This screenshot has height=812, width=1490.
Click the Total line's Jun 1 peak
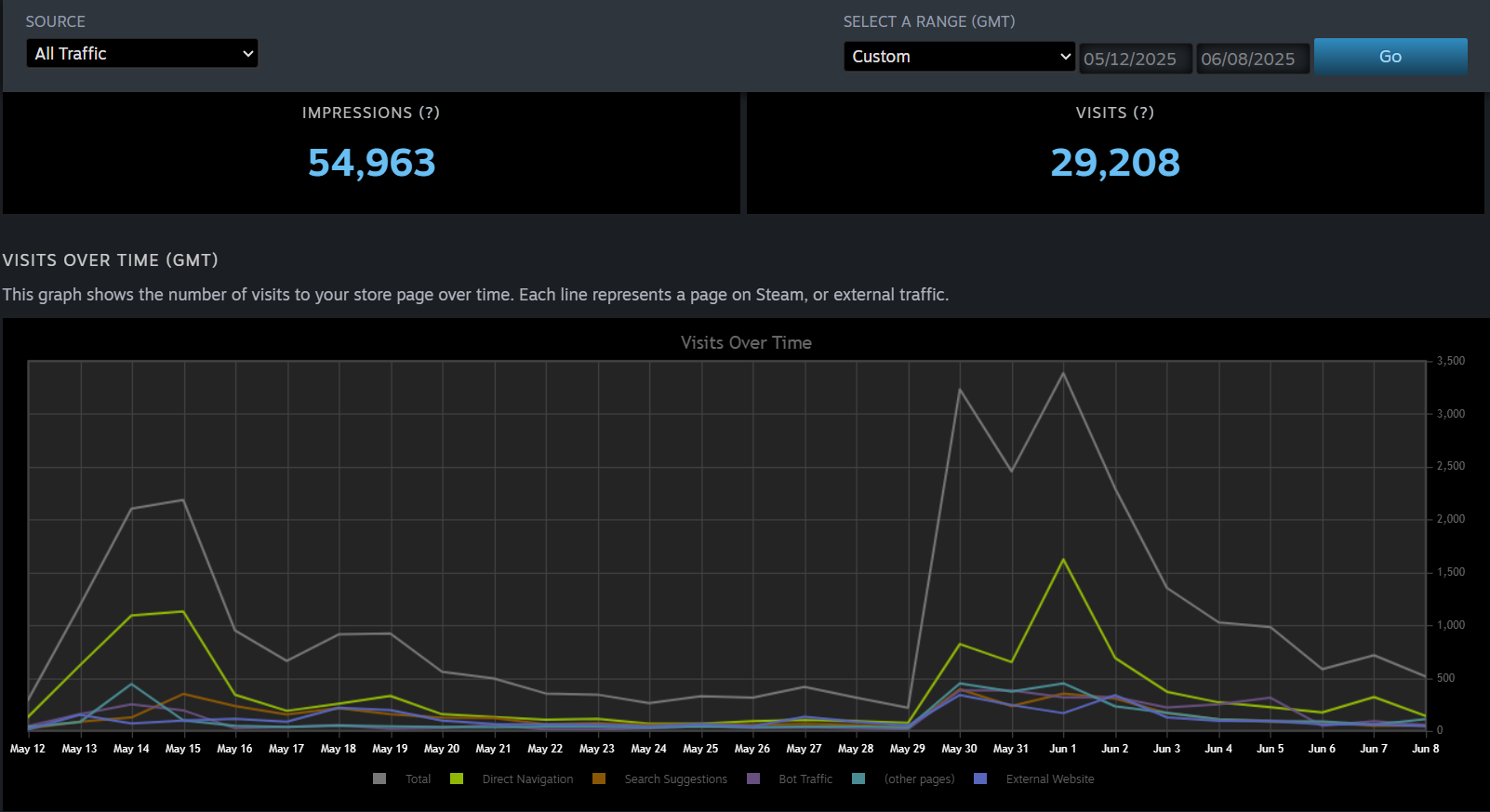[1063, 374]
